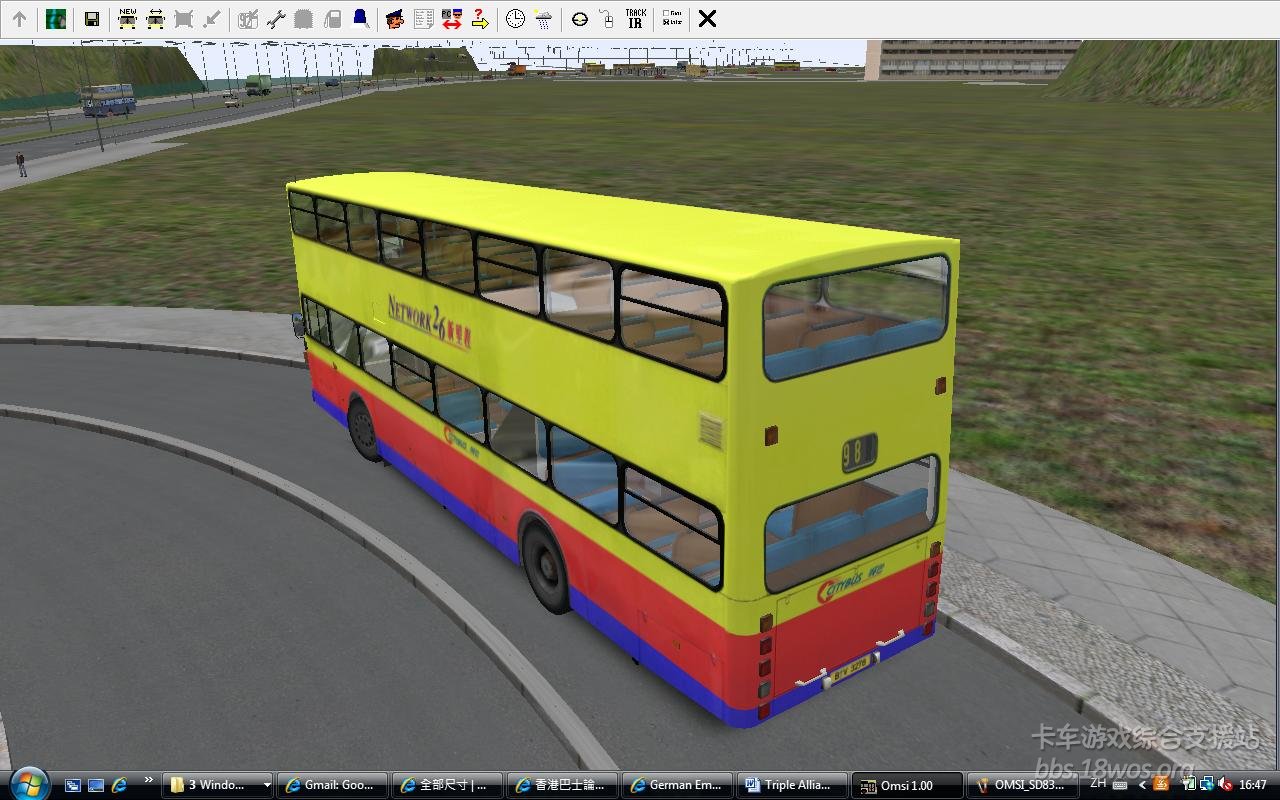The height and width of the screenshot is (800, 1280).
Task: Switch to the 香港巴士論 taskbar window
Action: (562, 785)
